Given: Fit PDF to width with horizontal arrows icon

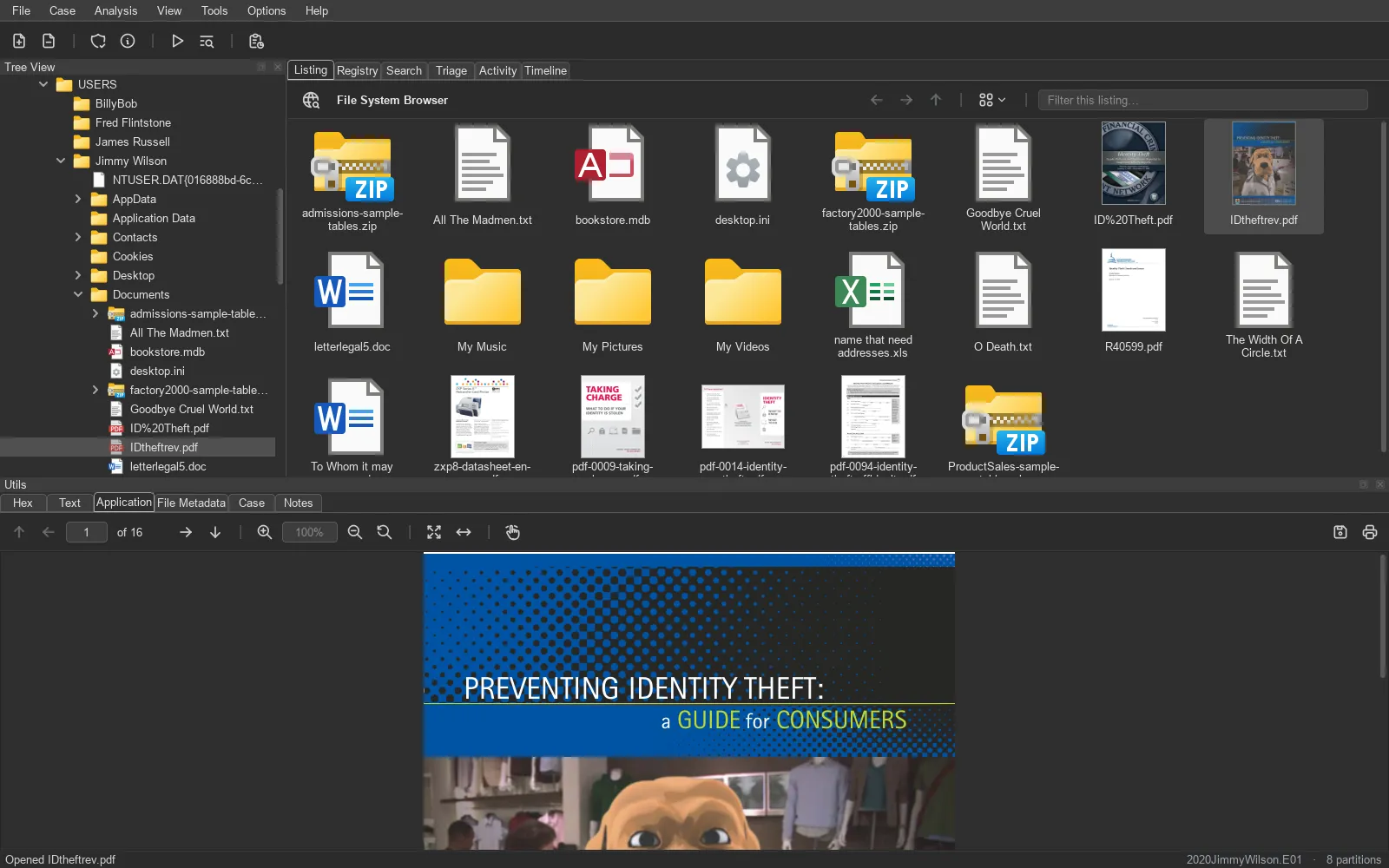Looking at the screenshot, I should (464, 532).
